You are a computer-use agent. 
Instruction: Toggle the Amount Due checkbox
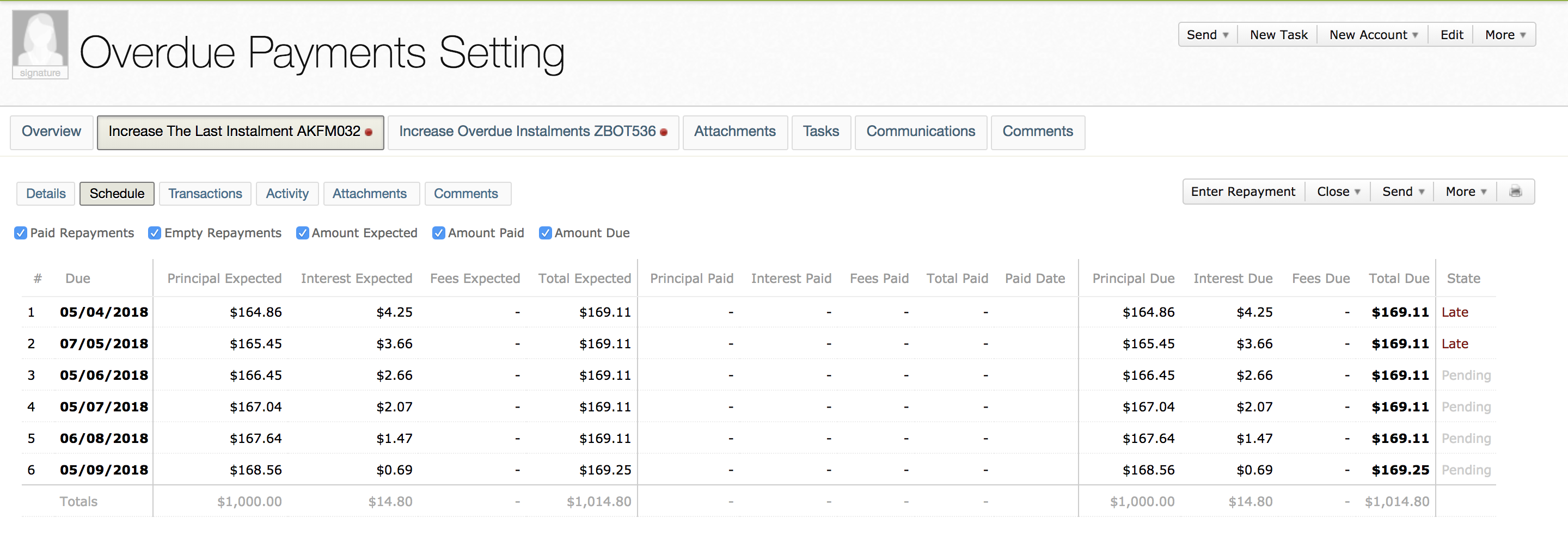pyautogui.click(x=546, y=233)
